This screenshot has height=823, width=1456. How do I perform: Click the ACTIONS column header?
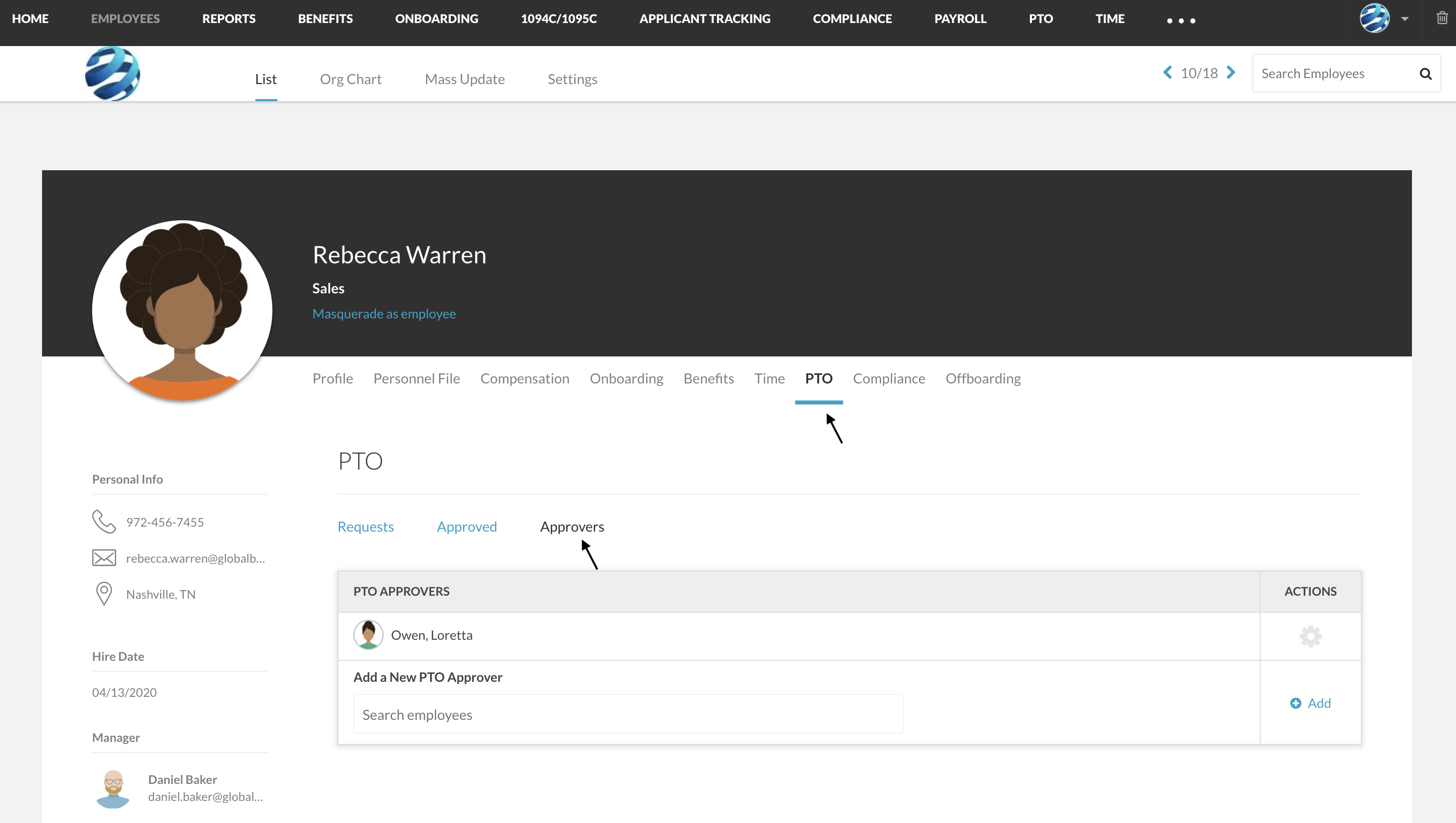tap(1310, 591)
